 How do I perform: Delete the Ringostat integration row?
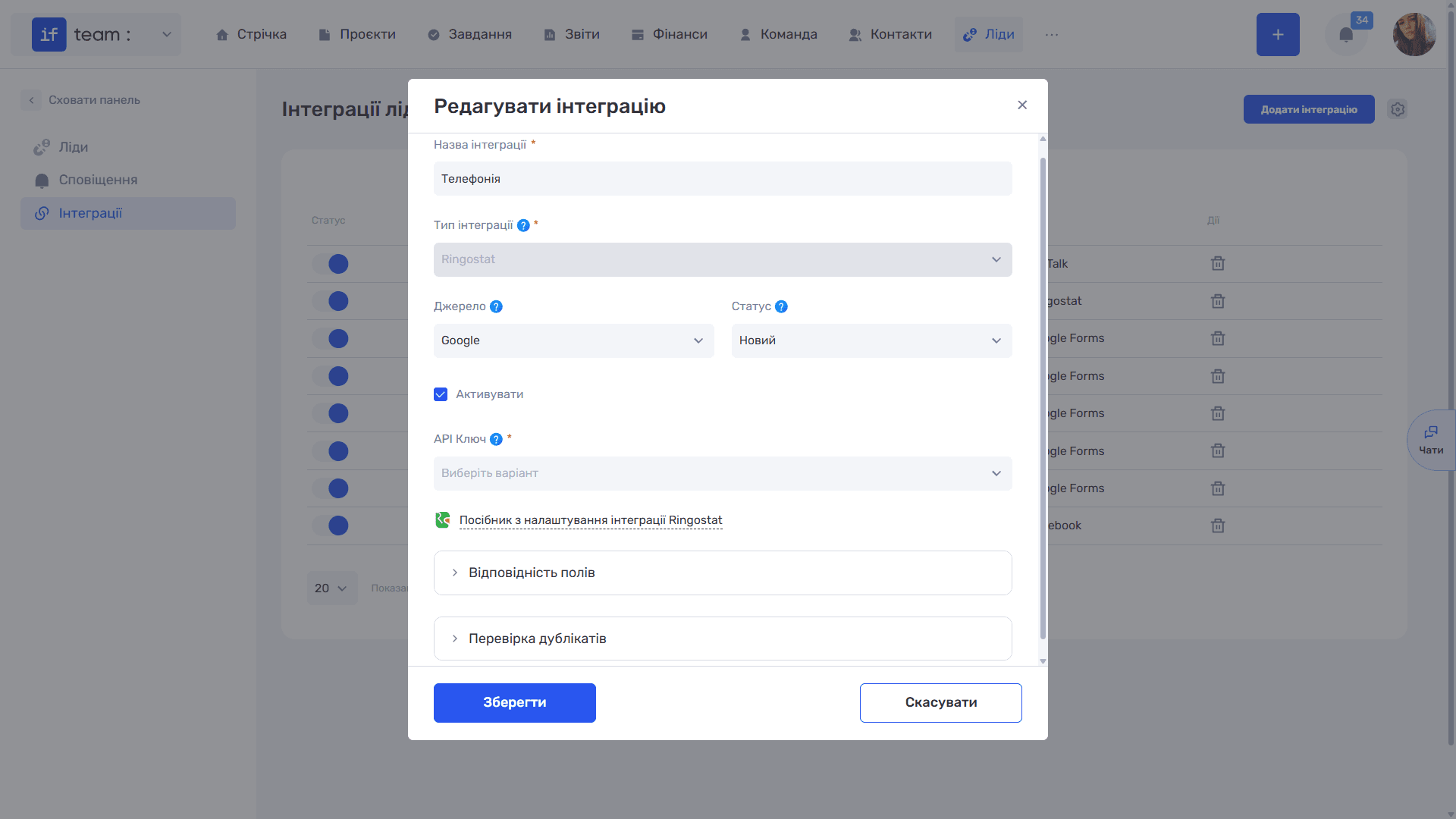click(1218, 301)
